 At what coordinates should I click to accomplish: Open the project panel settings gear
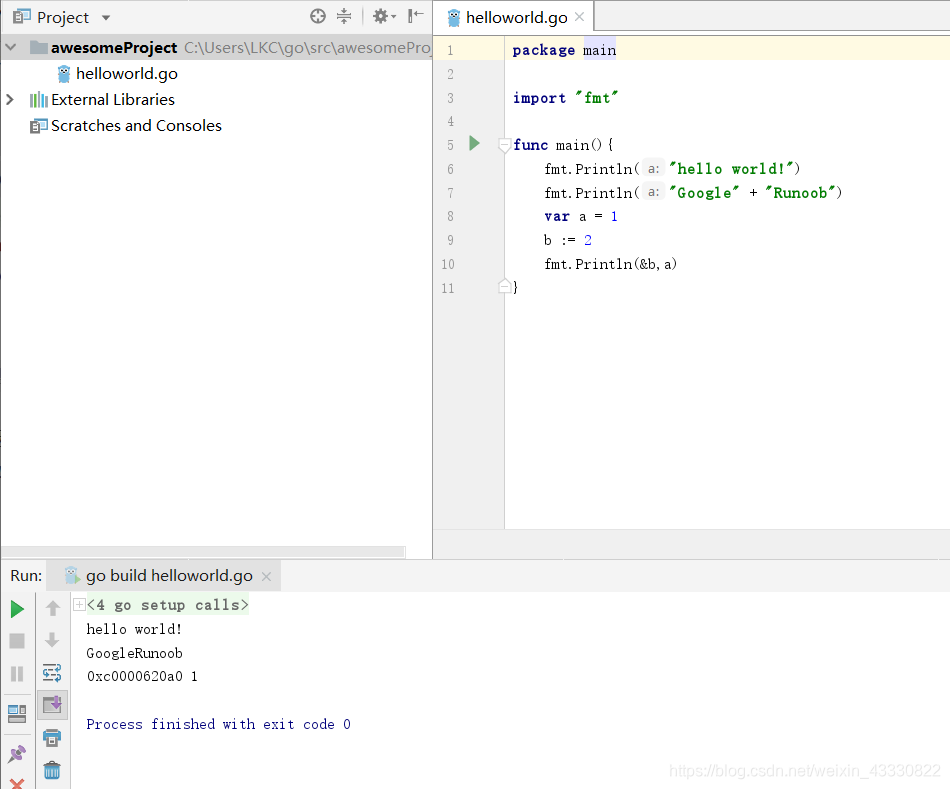(384, 16)
